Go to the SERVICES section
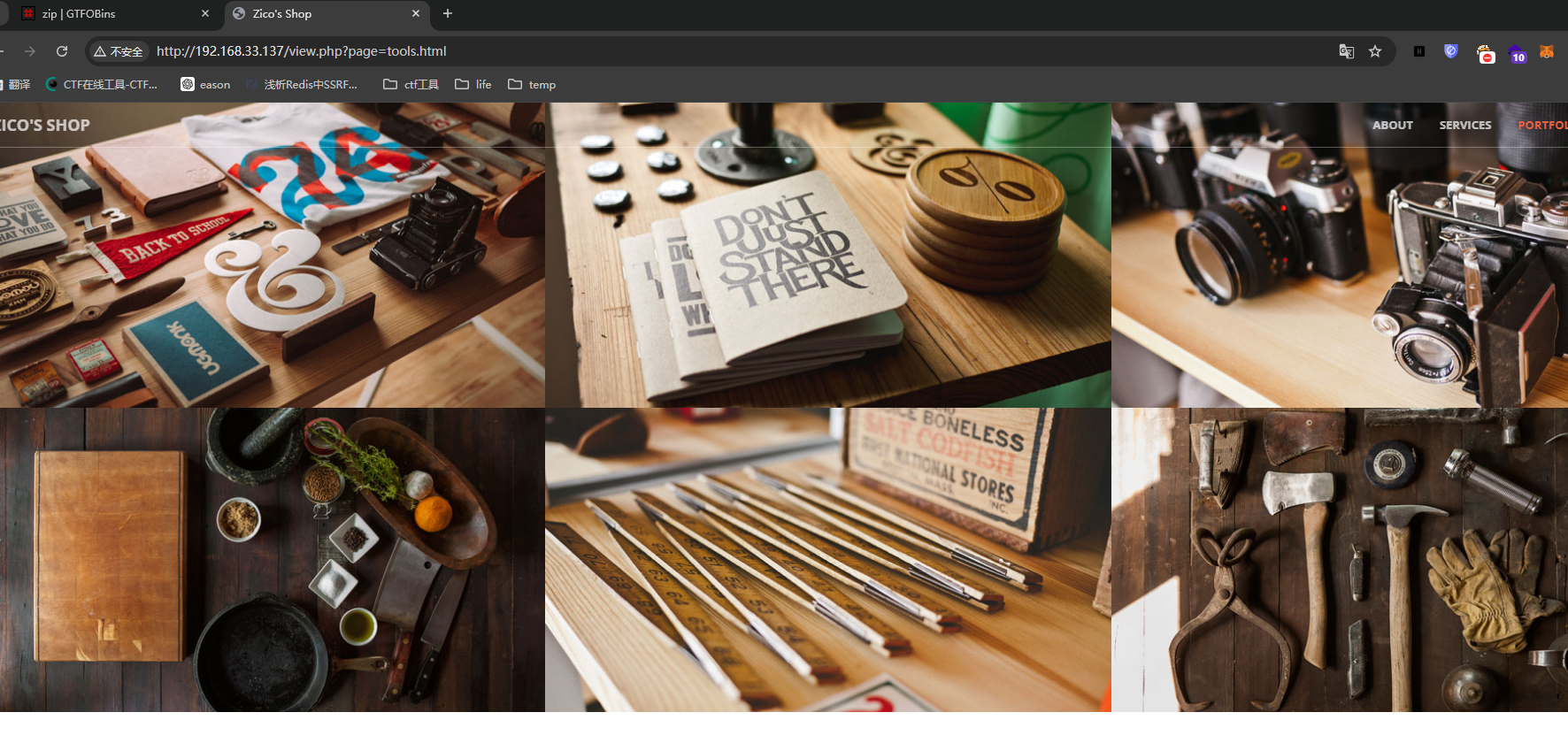The width and height of the screenshot is (1568, 743). coord(1465,126)
